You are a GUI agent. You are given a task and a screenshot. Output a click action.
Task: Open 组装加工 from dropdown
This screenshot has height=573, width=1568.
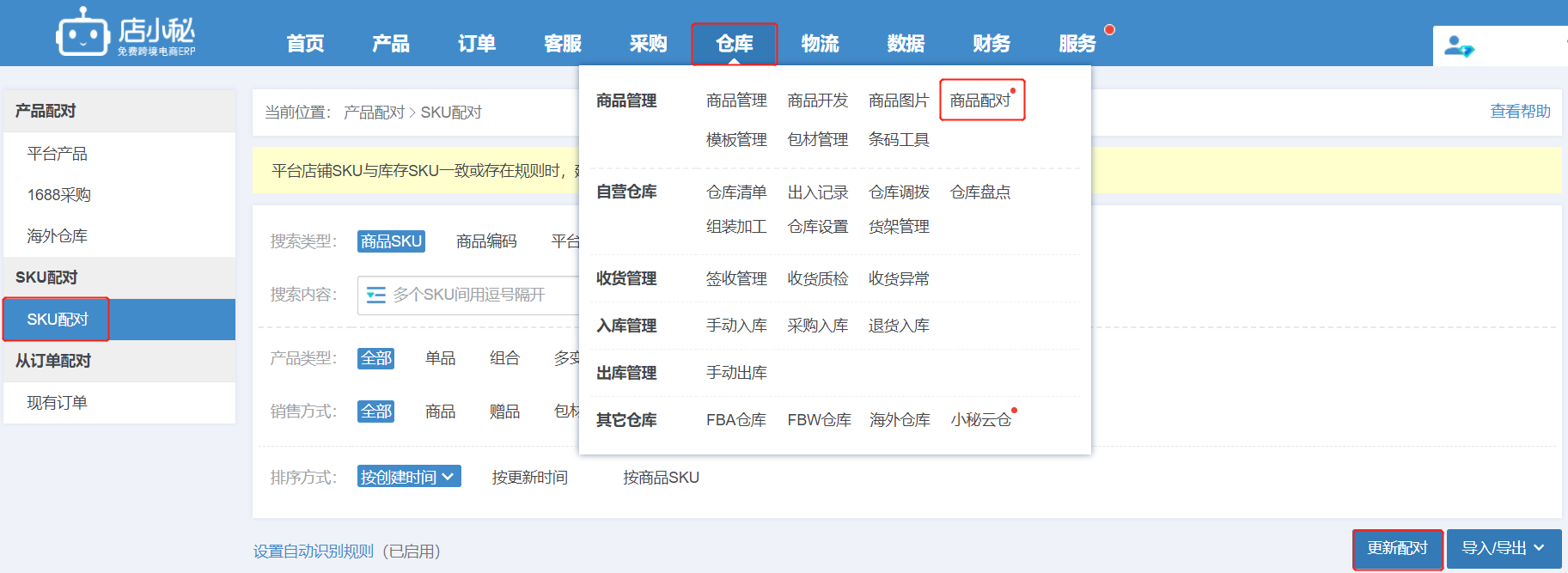pyautogui.click(x=736, y=227)
